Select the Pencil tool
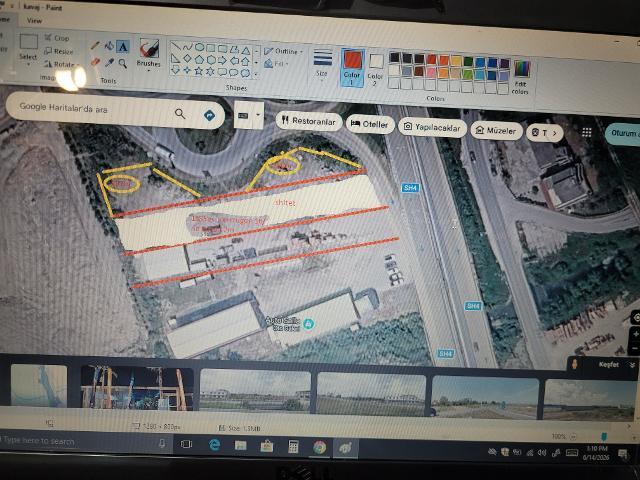 pyautogui.click(x=96, y=45)
